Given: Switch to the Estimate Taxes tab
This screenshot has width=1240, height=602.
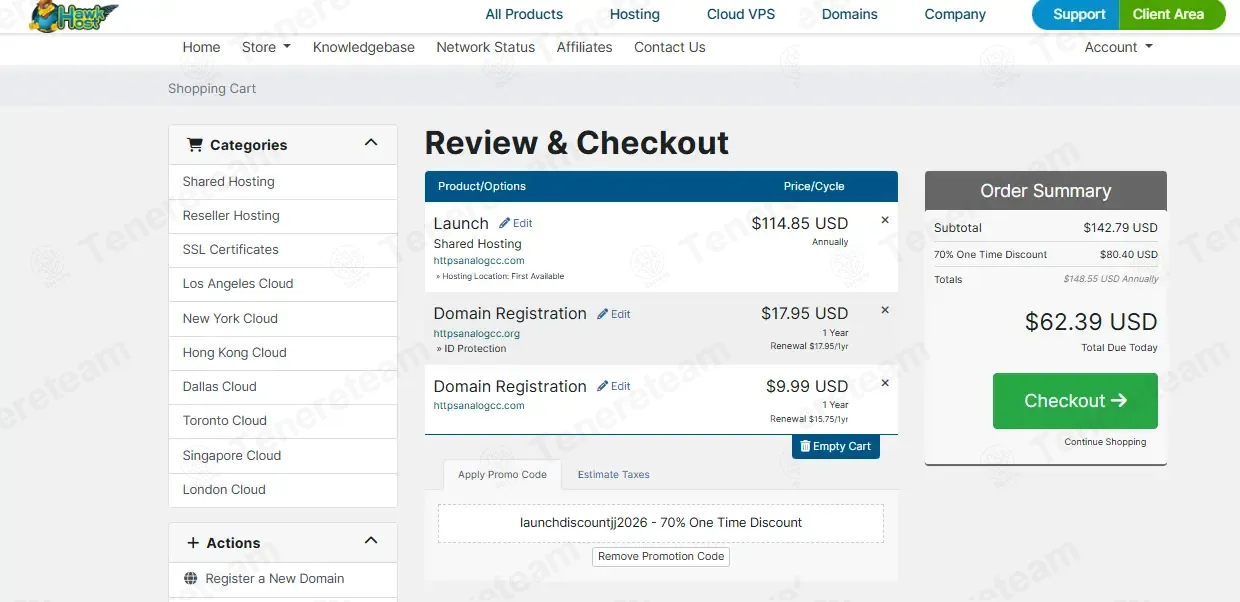Looking at the screenshot, I should coord(614,474).
